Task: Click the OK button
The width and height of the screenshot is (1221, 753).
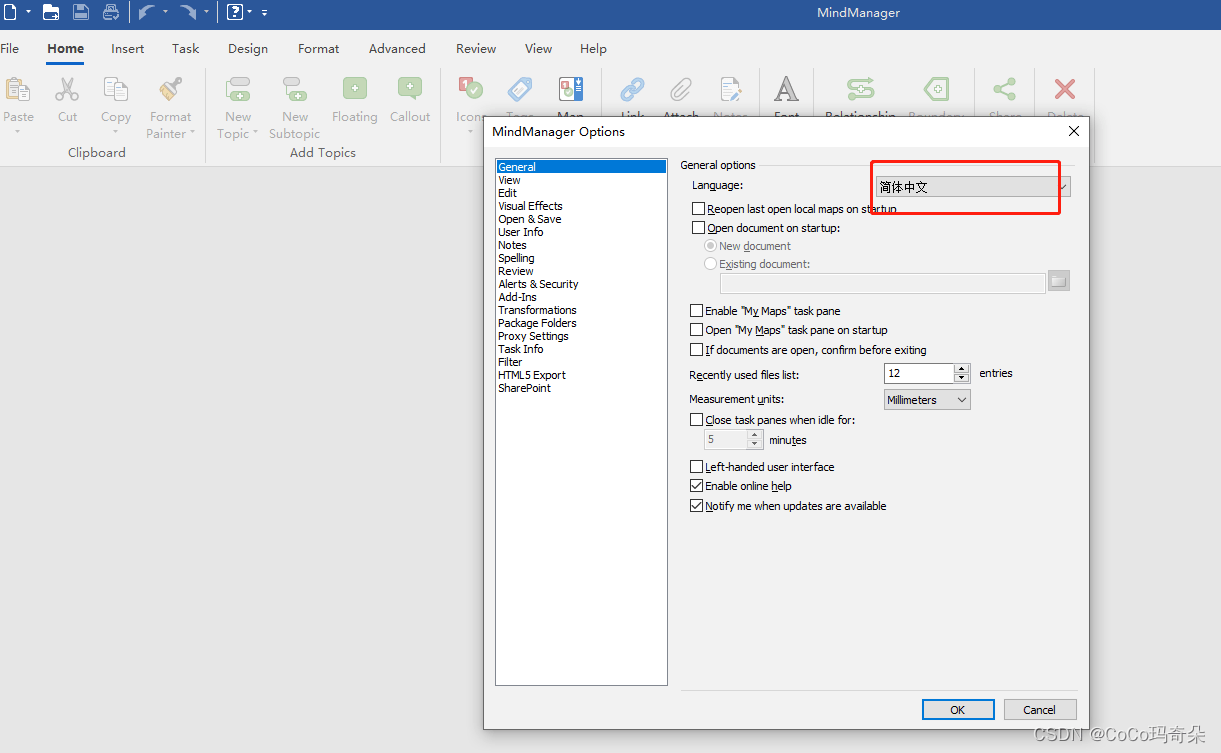Action: pos(957,709)
